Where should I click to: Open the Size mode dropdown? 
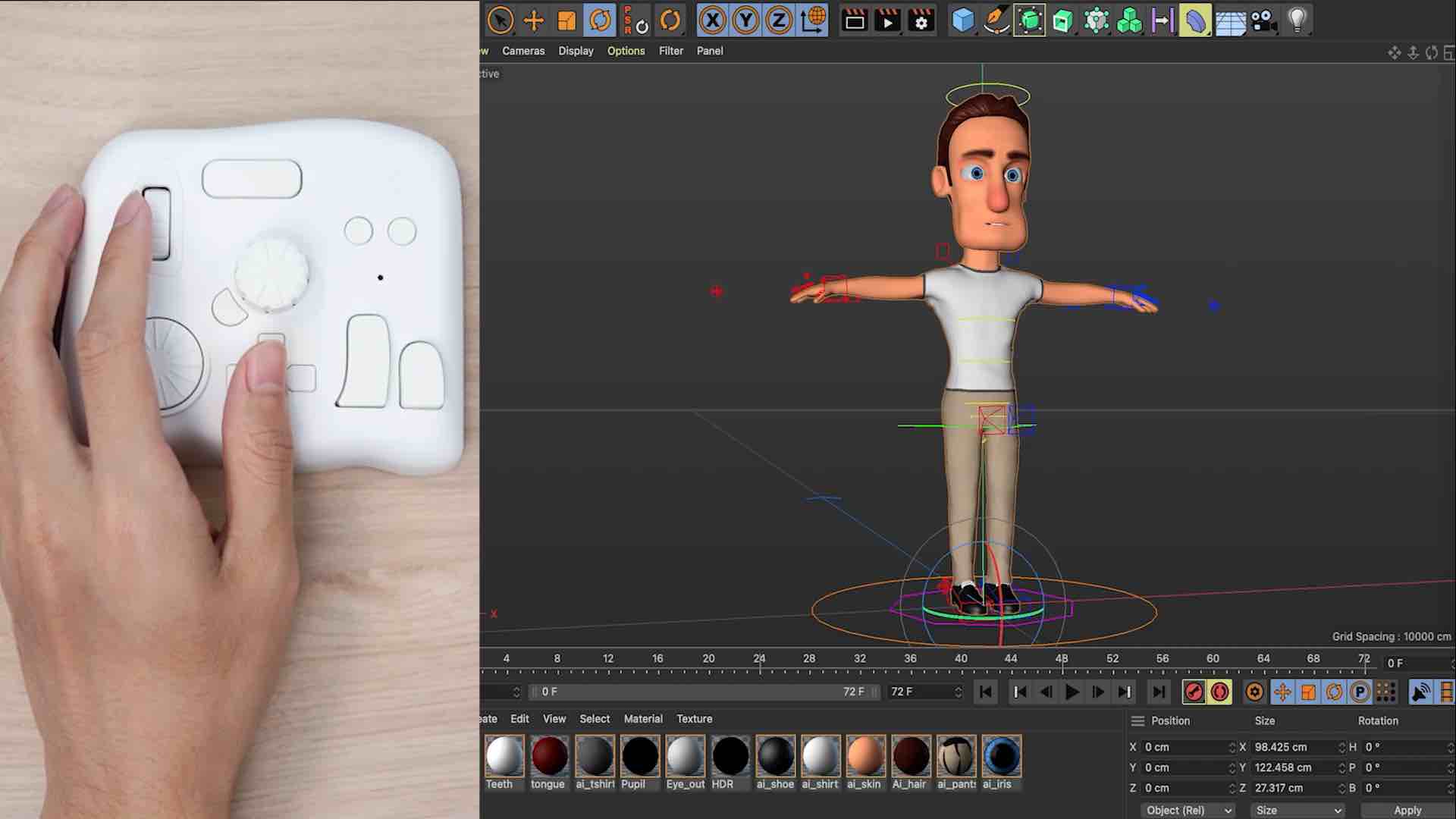(1298, 810)
